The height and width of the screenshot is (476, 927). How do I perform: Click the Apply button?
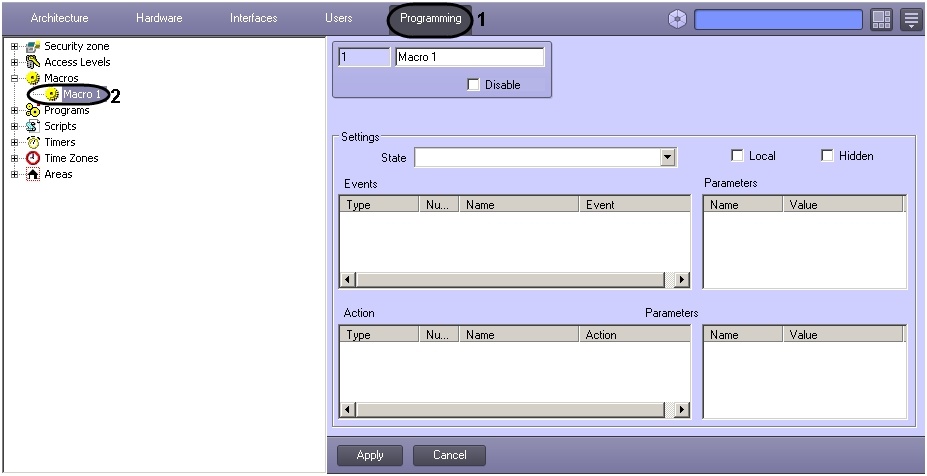point(370,455)
